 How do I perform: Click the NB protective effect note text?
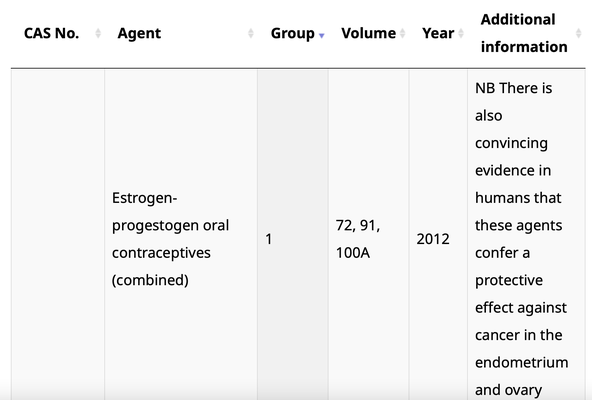[x=521, y=239]
